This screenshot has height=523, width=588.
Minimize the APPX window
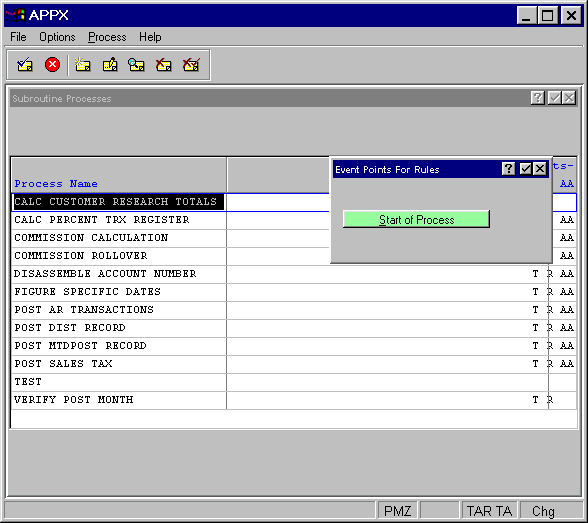coord(526,16)
